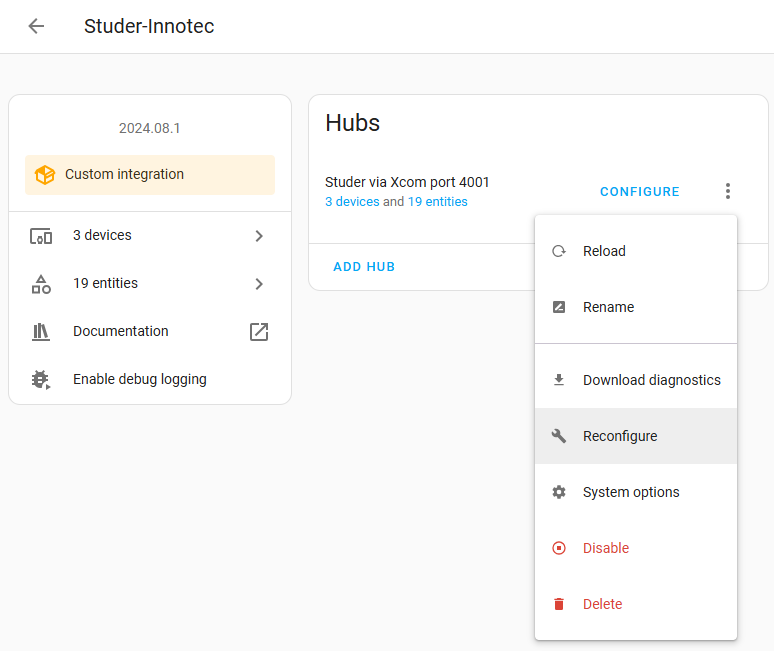Viewport: 774px width, 651px height.
Task: Expand the 3 devices row chevron
Action: pos(259,236)
